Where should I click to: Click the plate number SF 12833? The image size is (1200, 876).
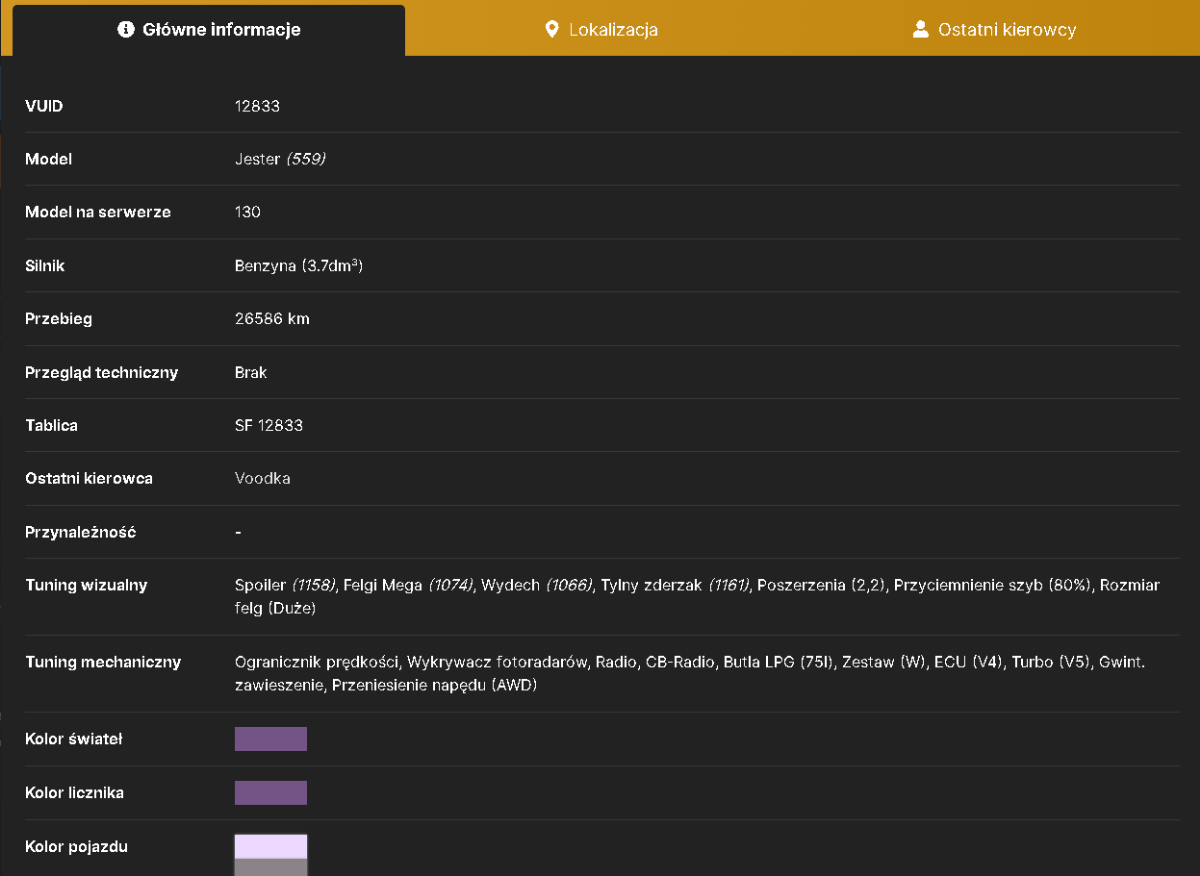tap(269, 425)
